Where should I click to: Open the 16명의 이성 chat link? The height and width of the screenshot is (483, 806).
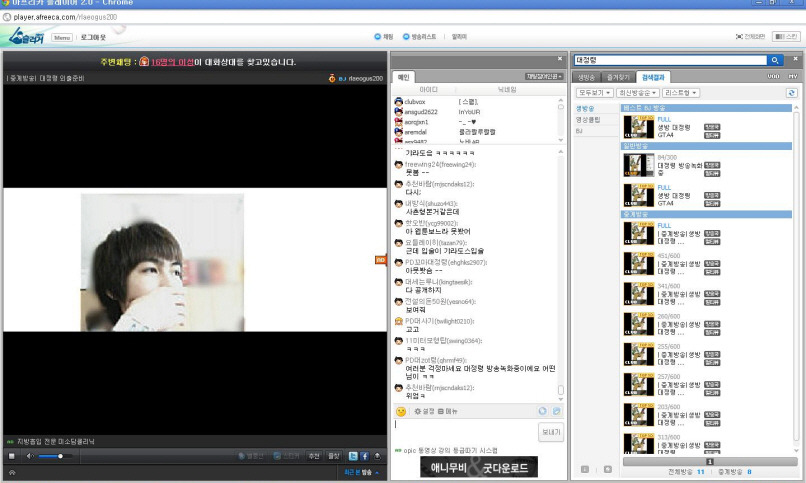click(x=172, y=62)
